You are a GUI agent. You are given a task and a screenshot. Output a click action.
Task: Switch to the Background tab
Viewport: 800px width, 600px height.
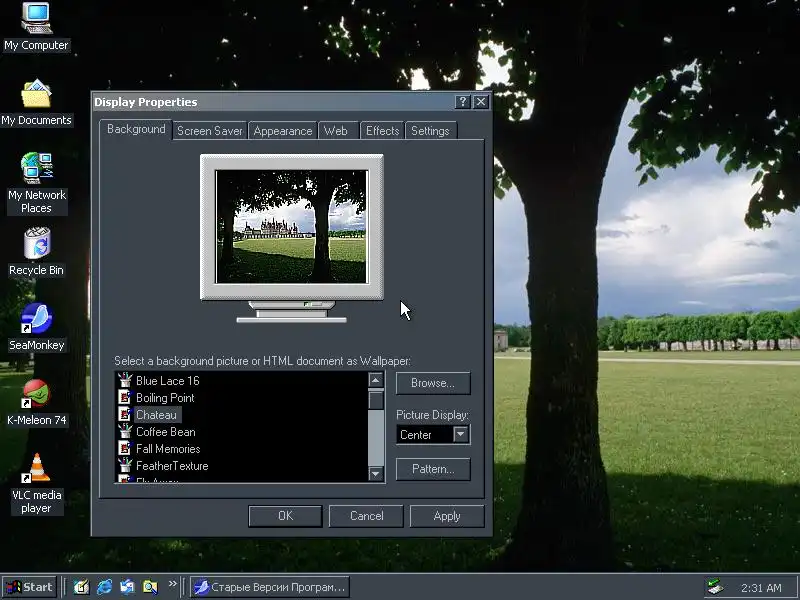tap(136, 129)
